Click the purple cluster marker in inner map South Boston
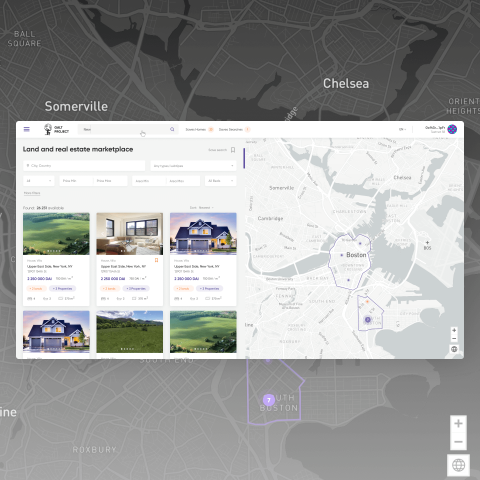Viewport: 480px width, 480px height. [368, 320]
